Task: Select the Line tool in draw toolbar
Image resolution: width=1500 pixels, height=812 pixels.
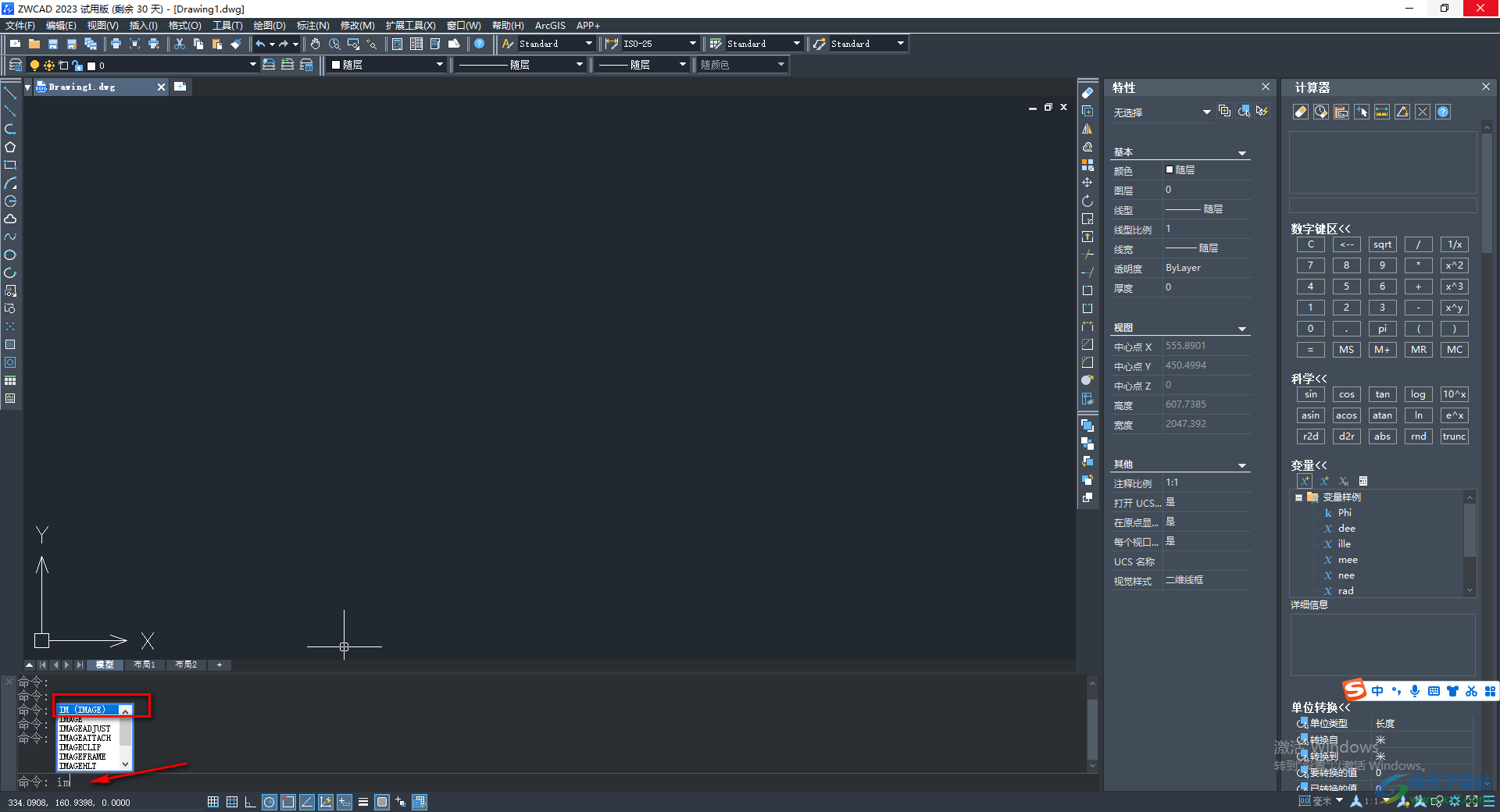Action: [x=10, y=93]
